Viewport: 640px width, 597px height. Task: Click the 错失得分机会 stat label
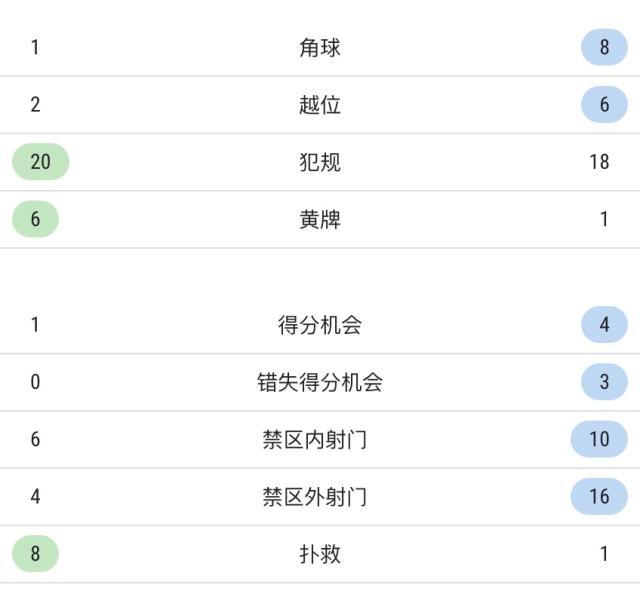pos(320,381)
